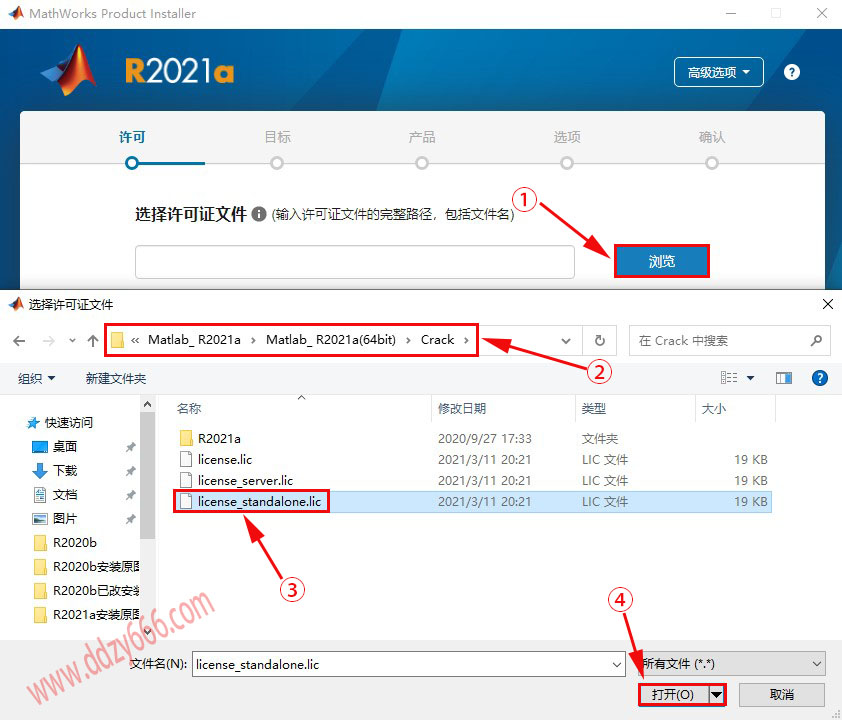Go back with the dialog back arrow
Screen dimensions: 842x720
19,340
